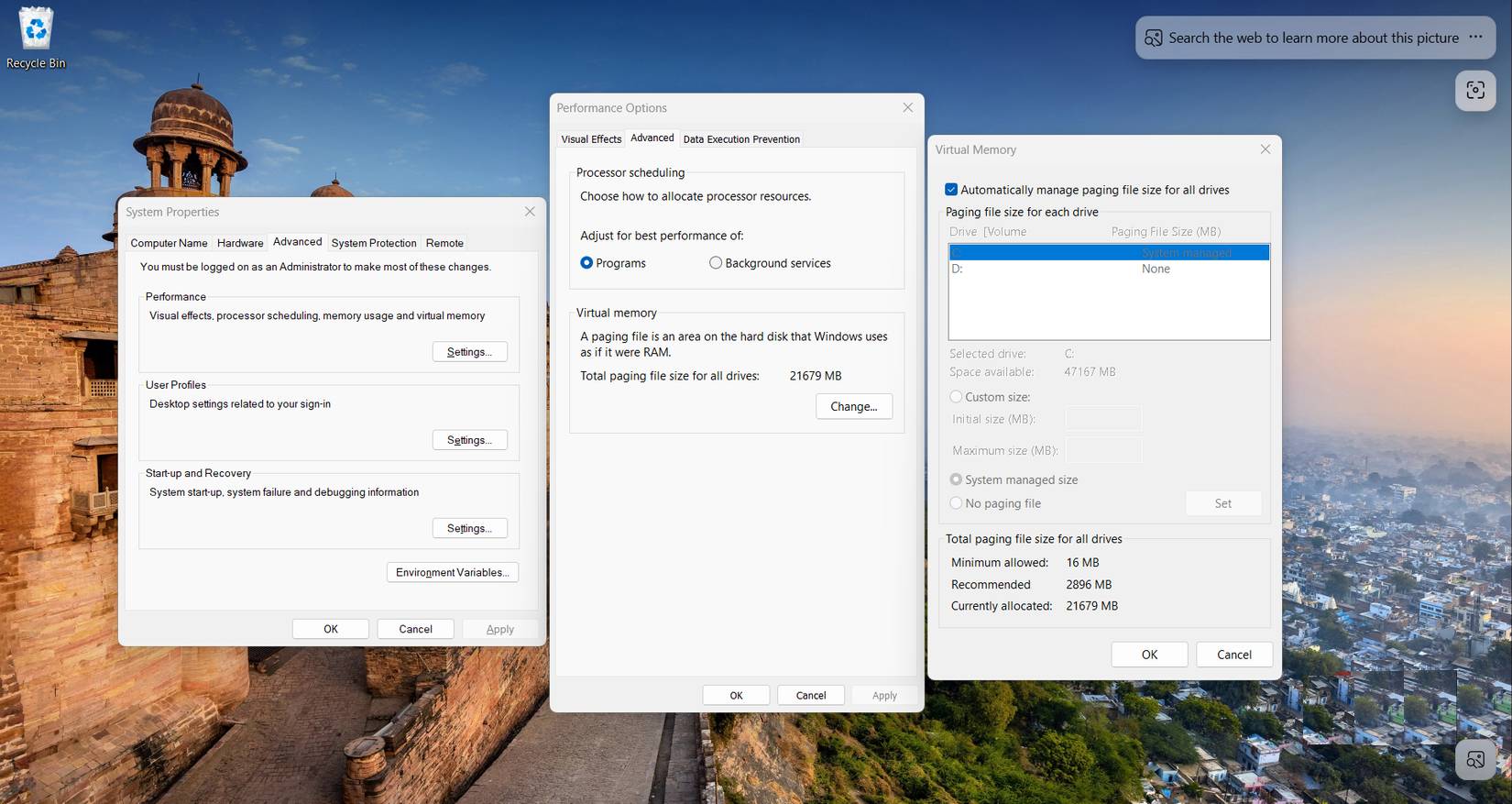Close the System Properties dialog
This screenshot has height=804, width=1512.
click(530, 212)
